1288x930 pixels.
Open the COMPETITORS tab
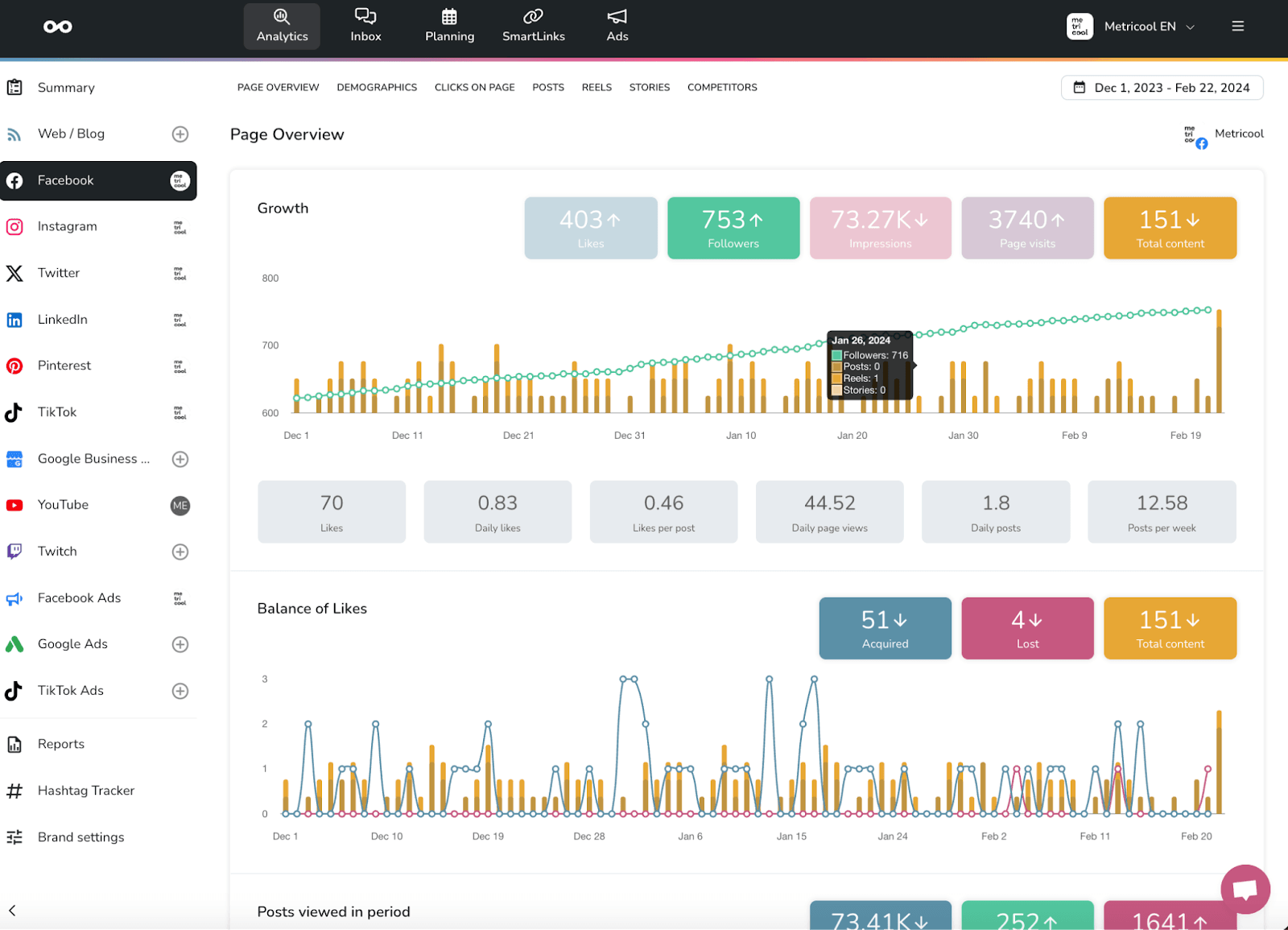click(x=722, y=87)
